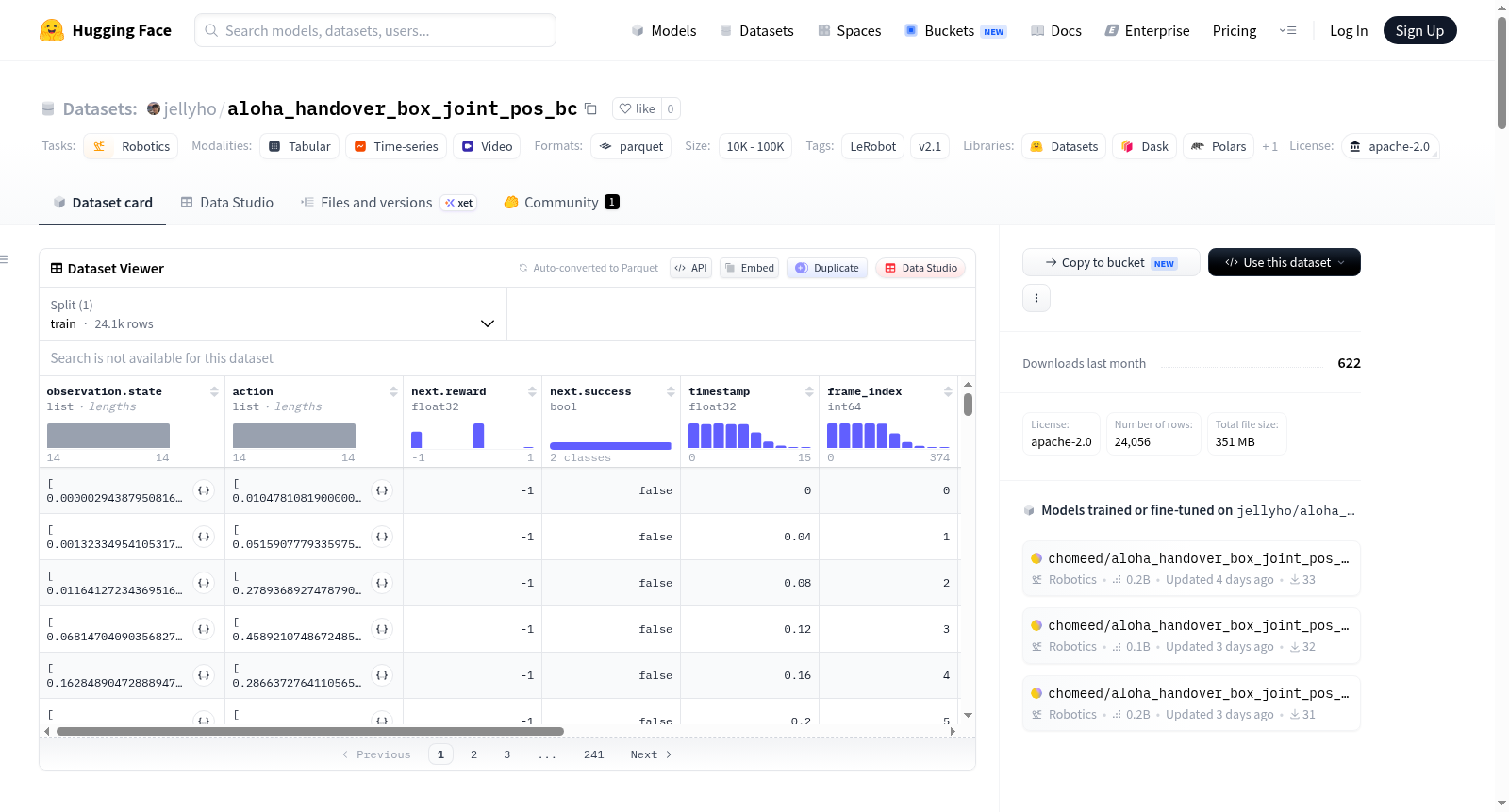
Task: View the Pricing page
Action: pos(1235,30)
